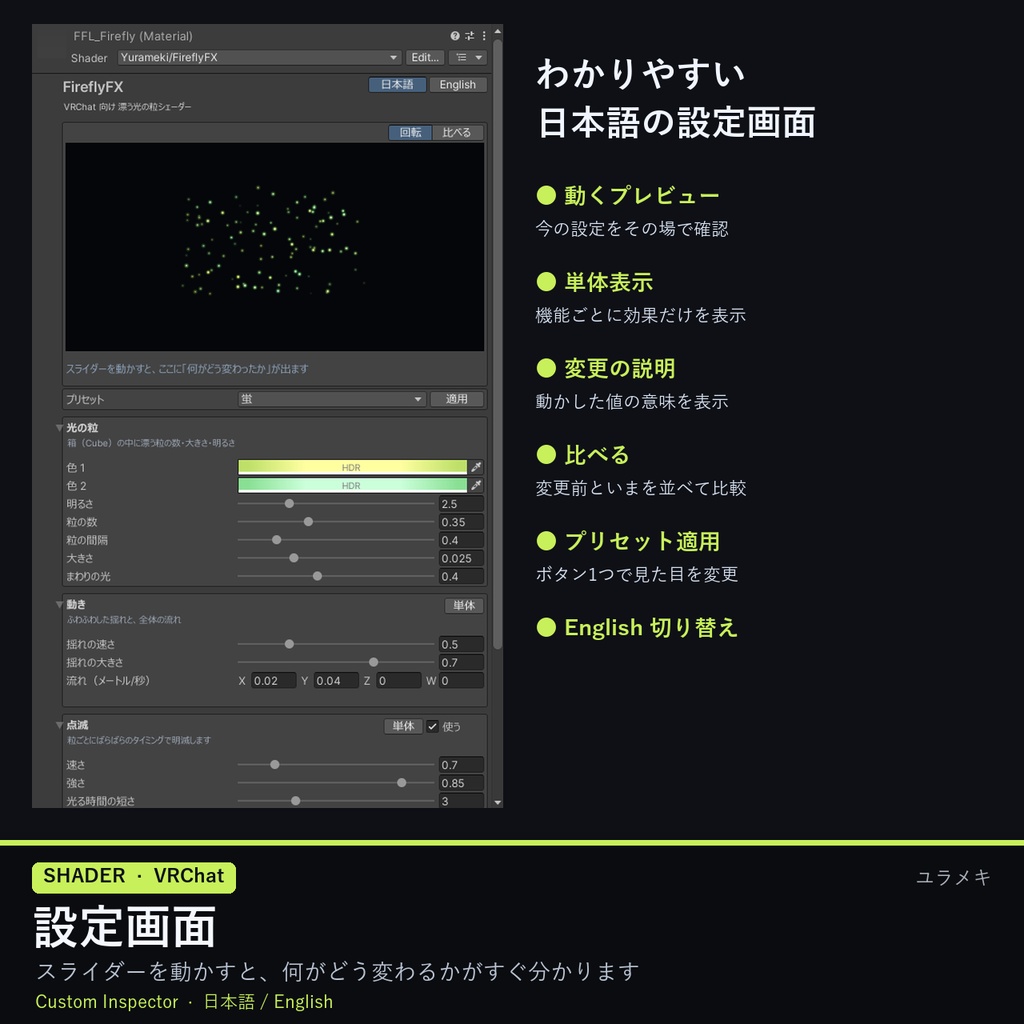Click the eyedropper for 色 2
1024x1024 pixels.
click(x=477, y=485)
